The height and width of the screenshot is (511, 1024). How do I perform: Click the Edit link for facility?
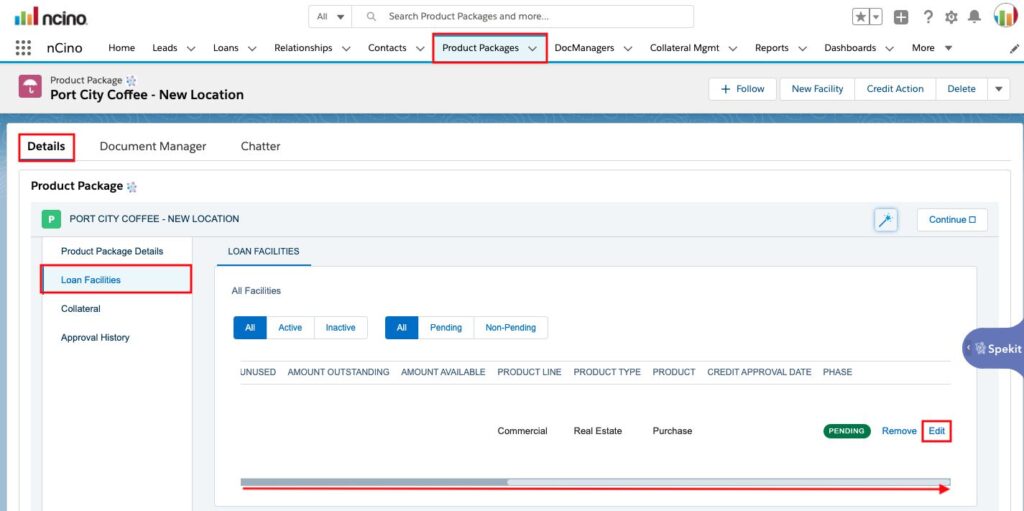[936, 431]
